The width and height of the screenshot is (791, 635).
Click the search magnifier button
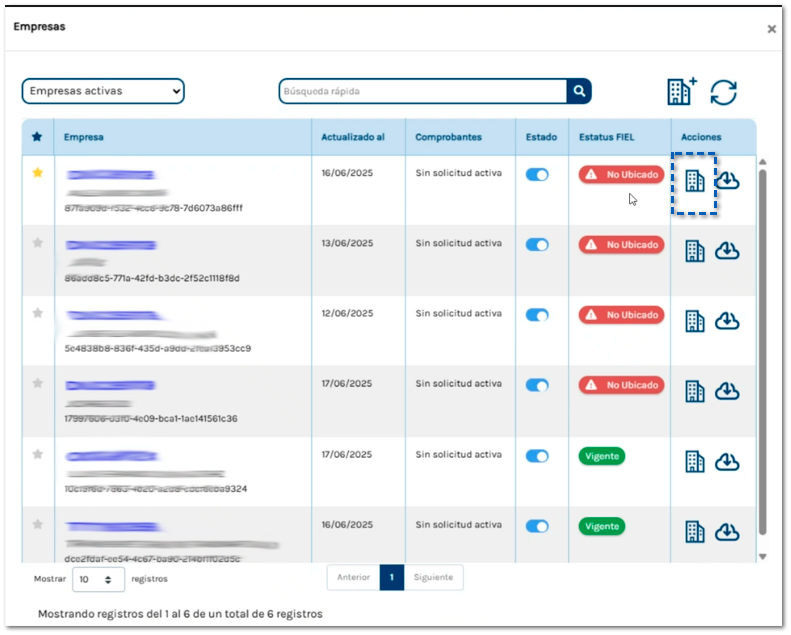(x=579, y=91)
